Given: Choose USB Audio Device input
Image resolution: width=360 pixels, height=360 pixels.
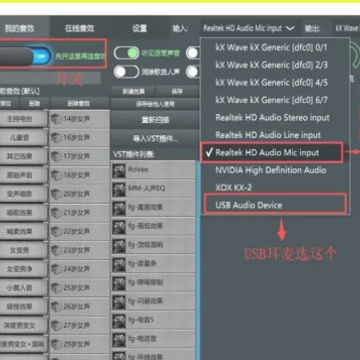Looking at the screenshot, I should click(x=275, y=205).
